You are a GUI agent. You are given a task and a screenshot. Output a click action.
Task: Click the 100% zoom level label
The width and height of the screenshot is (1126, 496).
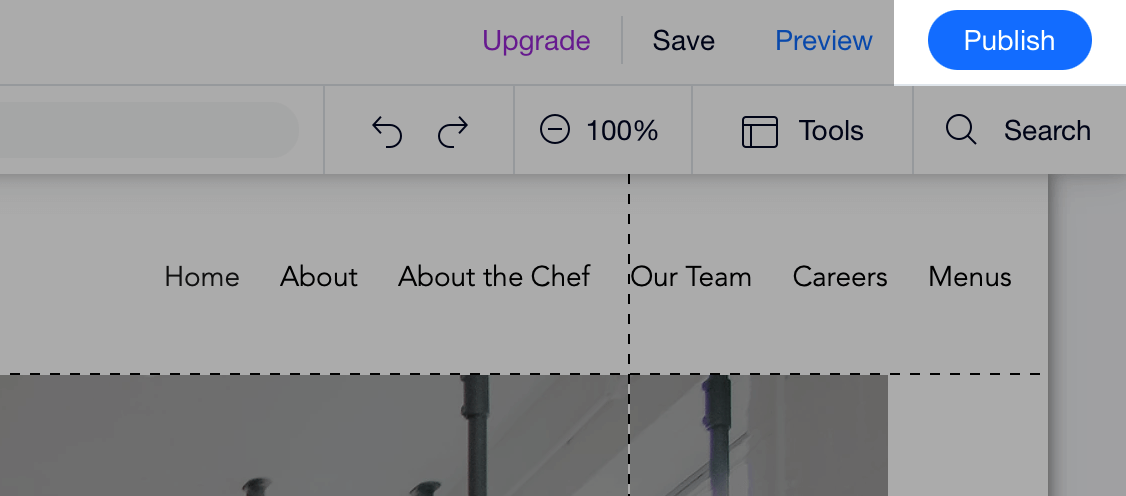click(x=622, y=131)
